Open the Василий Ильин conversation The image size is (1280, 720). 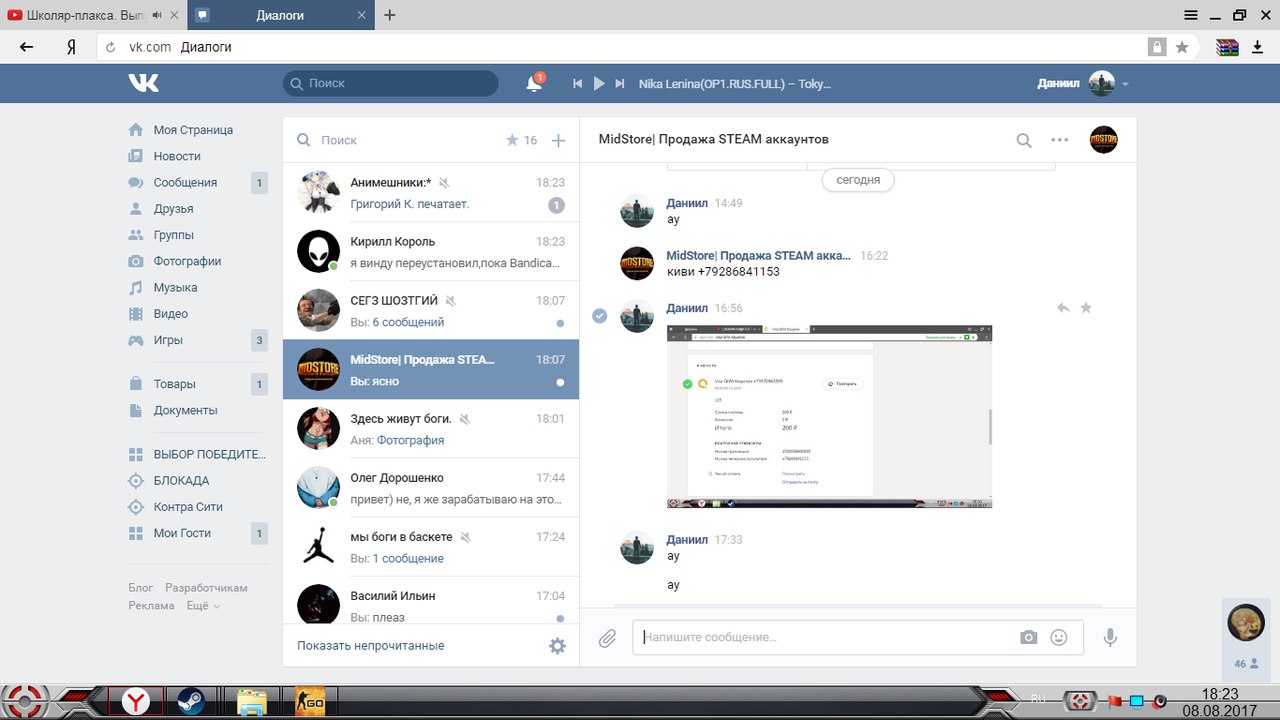431,601
